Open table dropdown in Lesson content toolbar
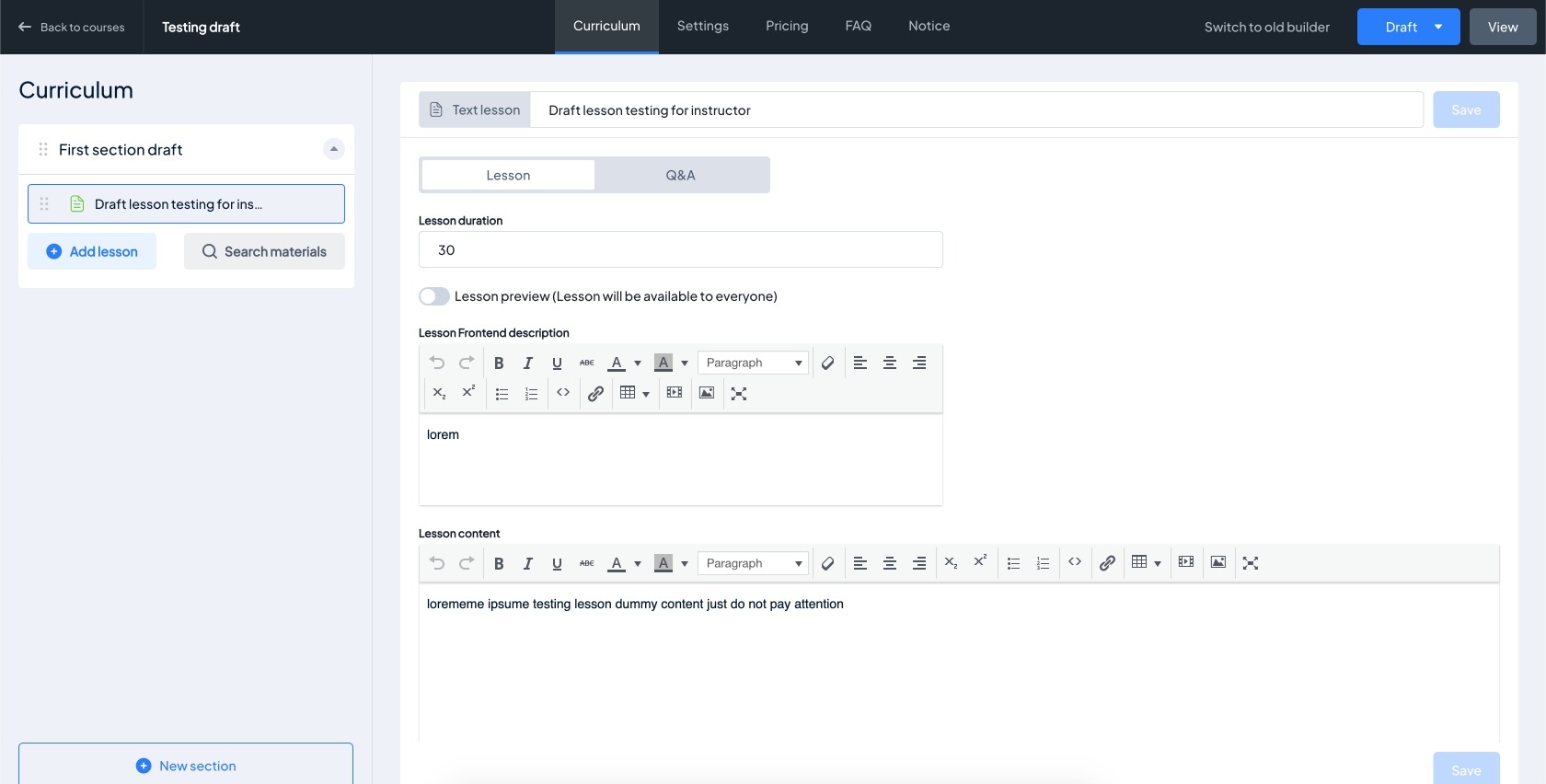Viewport: 1546px width, 784px height. coord(1146,563)
